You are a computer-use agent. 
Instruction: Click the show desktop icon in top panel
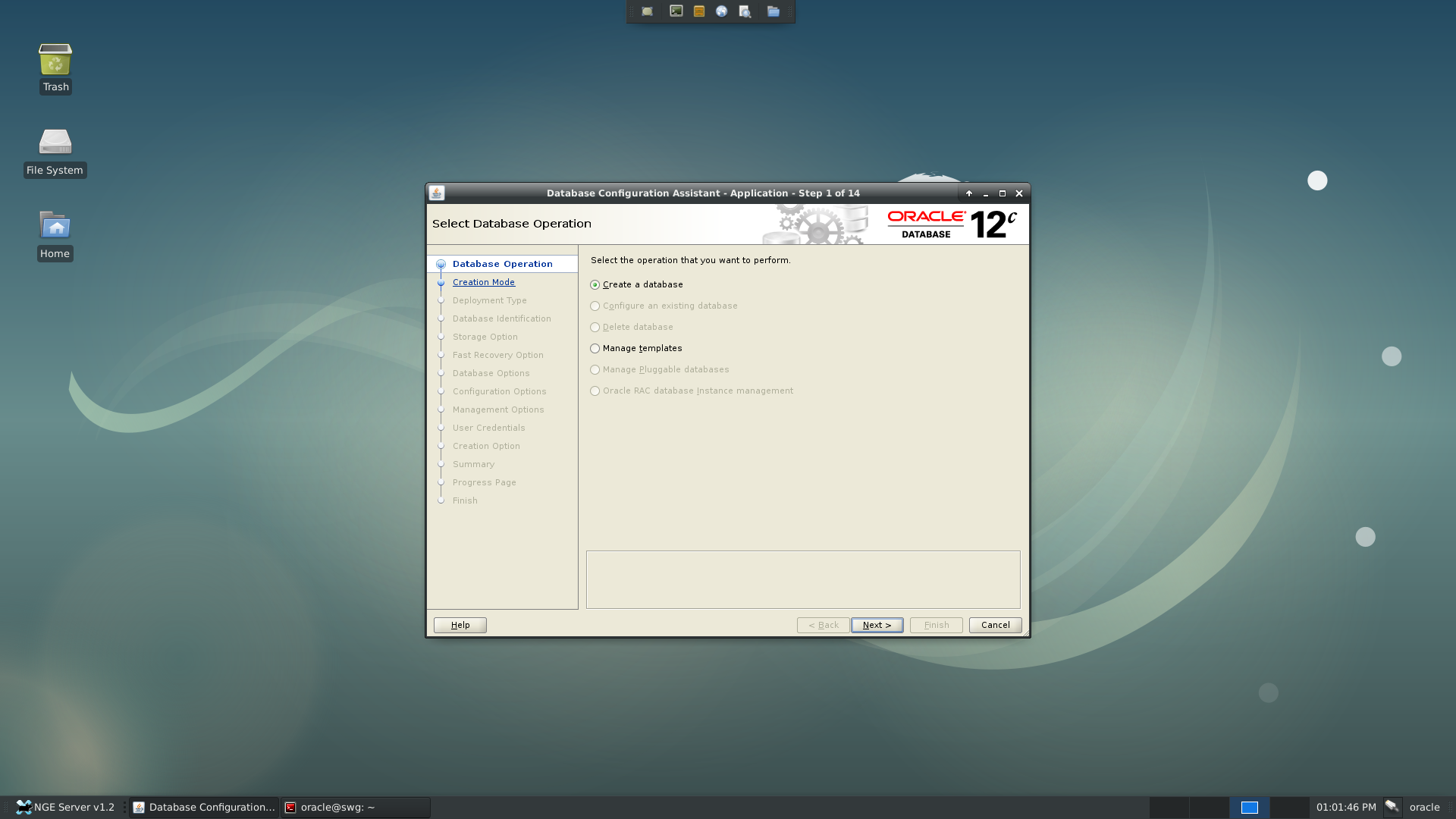point(647,11)
